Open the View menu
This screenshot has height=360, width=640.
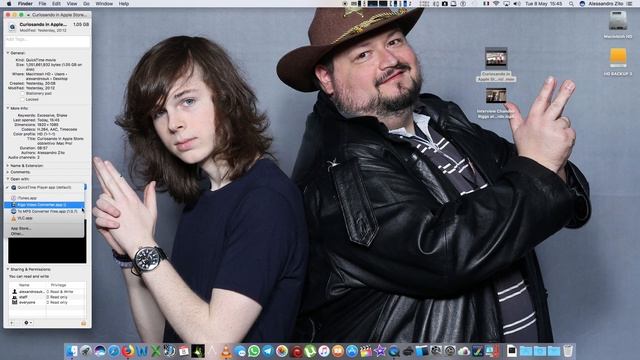tap(72, 4)
